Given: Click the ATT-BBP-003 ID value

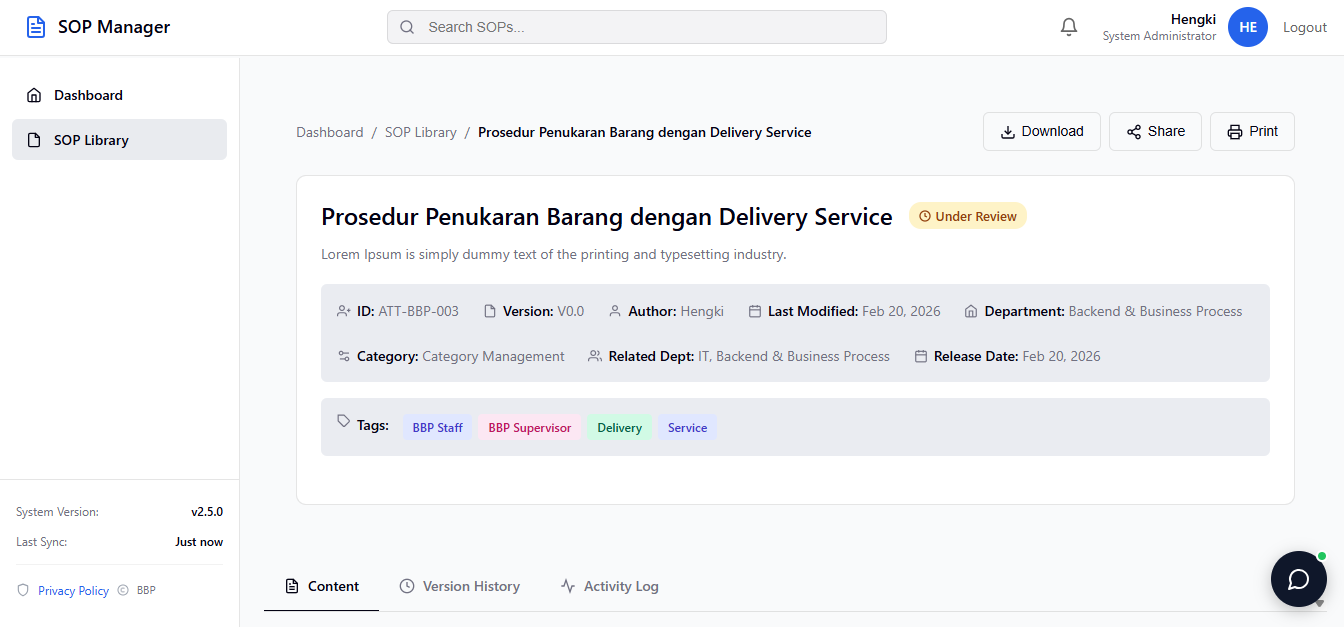Looking at the screenshot, I should pyautogui.click(x=418, y=311).
